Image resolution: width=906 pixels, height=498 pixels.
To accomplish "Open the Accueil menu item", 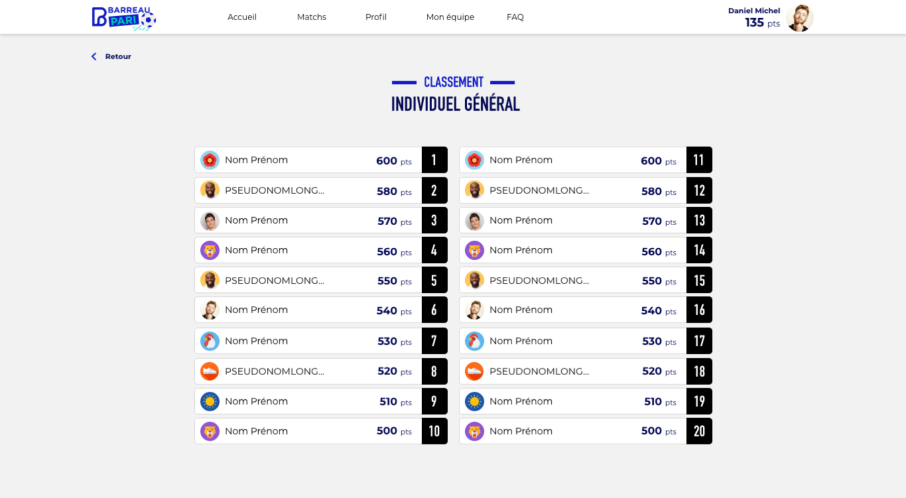I will [242, 17].
